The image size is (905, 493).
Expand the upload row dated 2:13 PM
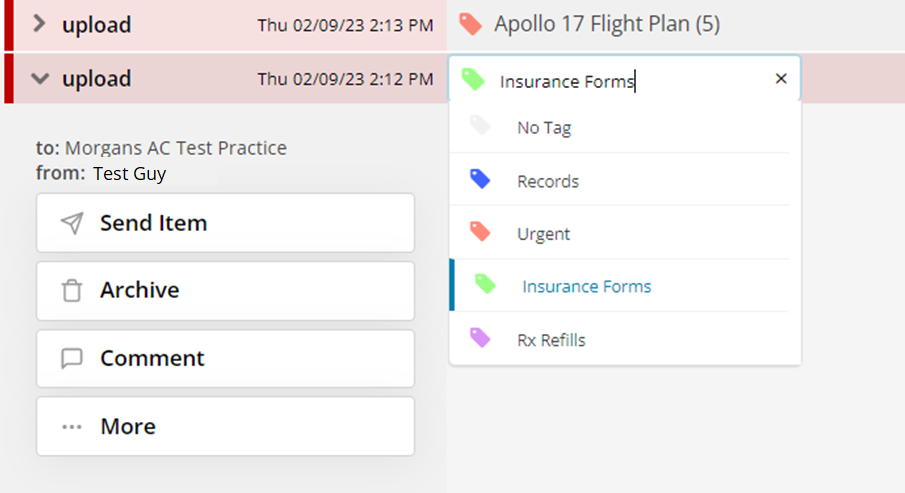(40, 24)
